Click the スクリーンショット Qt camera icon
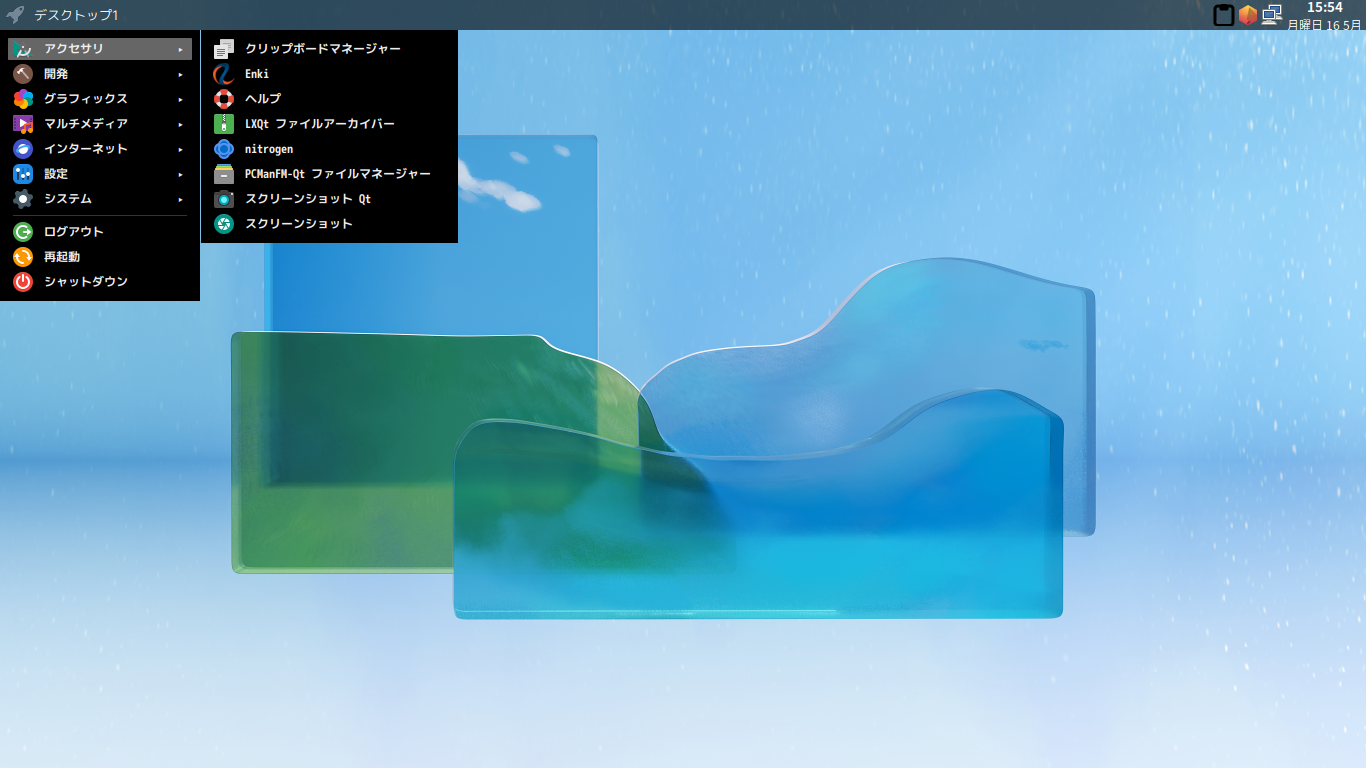1366x768 pixels. [224, 199]
